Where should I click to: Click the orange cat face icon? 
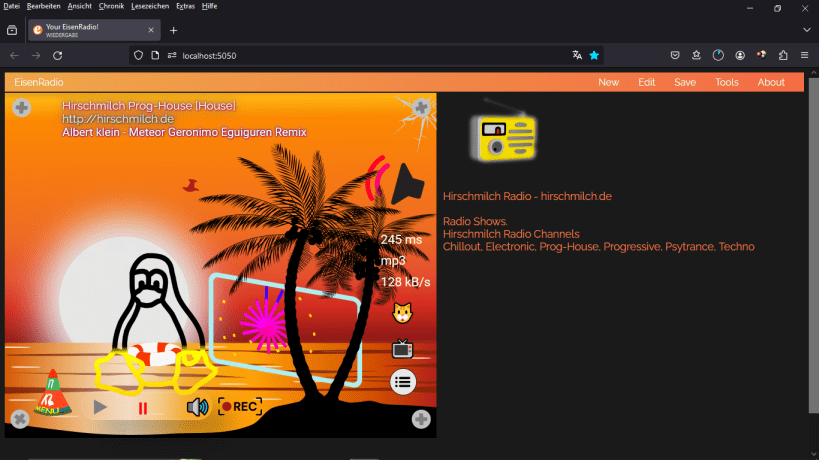pos(402,313)
